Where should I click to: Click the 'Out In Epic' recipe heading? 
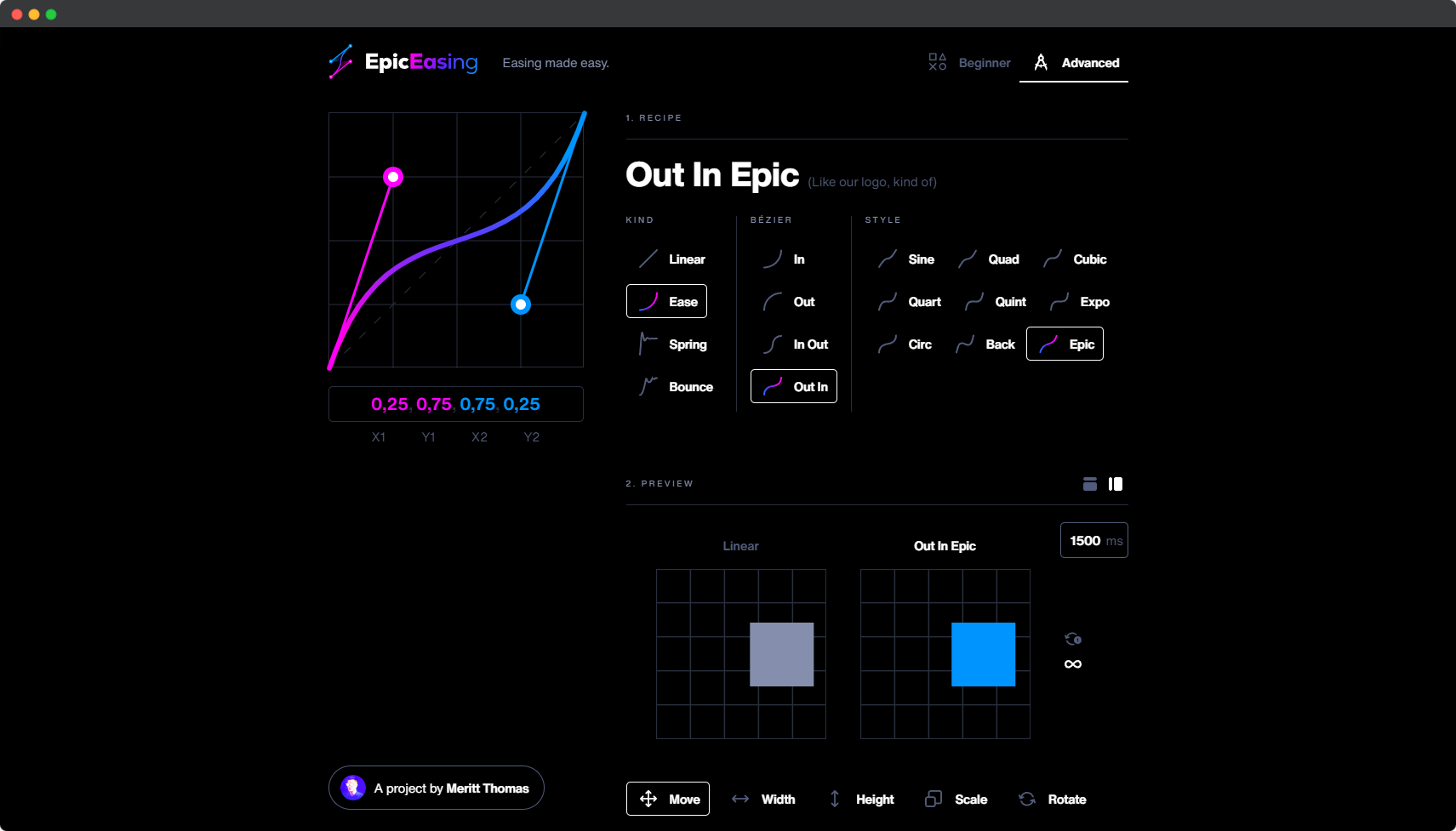[x=712, y=175]
